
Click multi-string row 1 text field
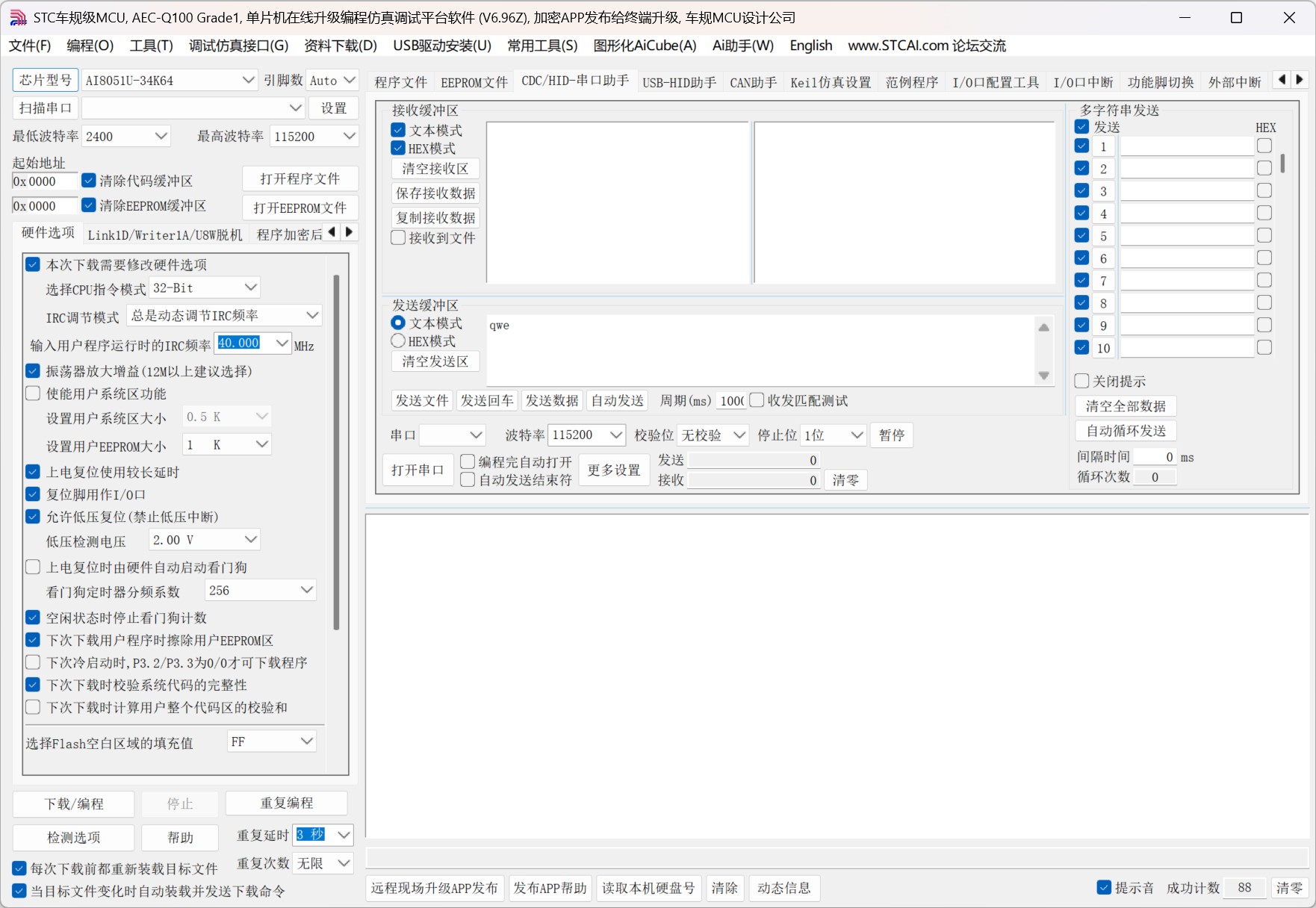click(1186, 146)
